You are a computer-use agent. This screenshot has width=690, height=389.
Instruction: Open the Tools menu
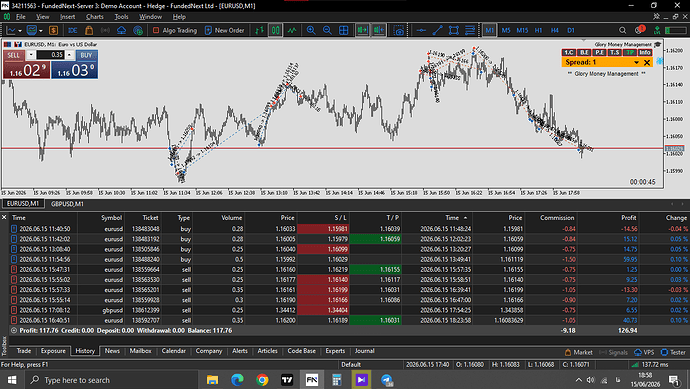click(121, 17)
